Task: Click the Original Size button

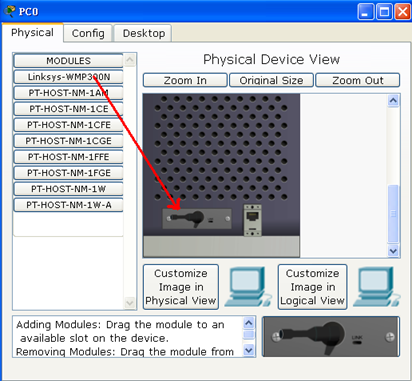Action: 271,80
